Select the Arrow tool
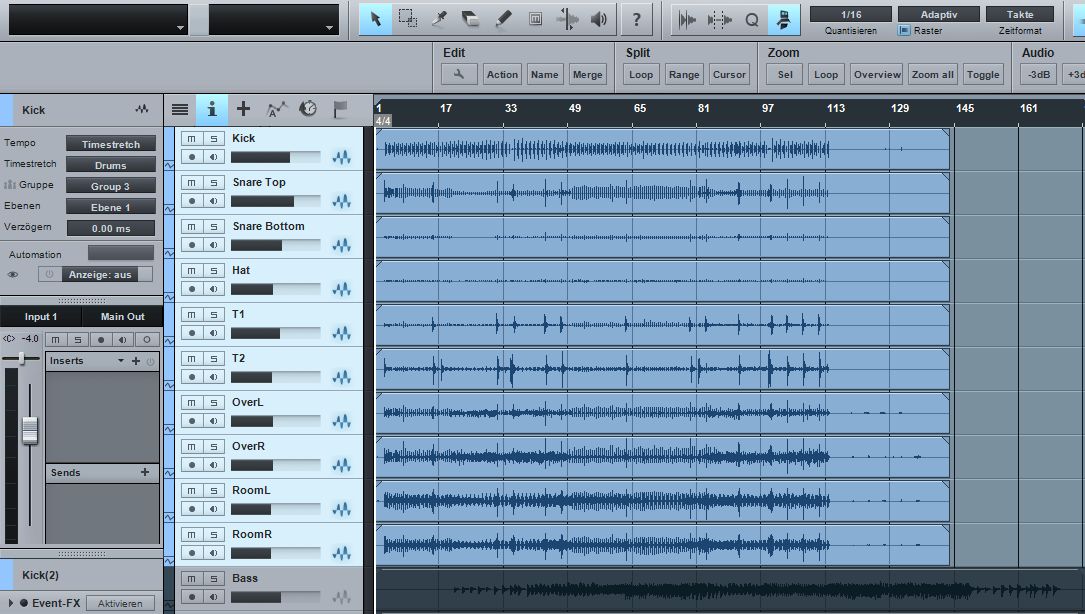Screen dimensions: 1085x614 [376, 19]
